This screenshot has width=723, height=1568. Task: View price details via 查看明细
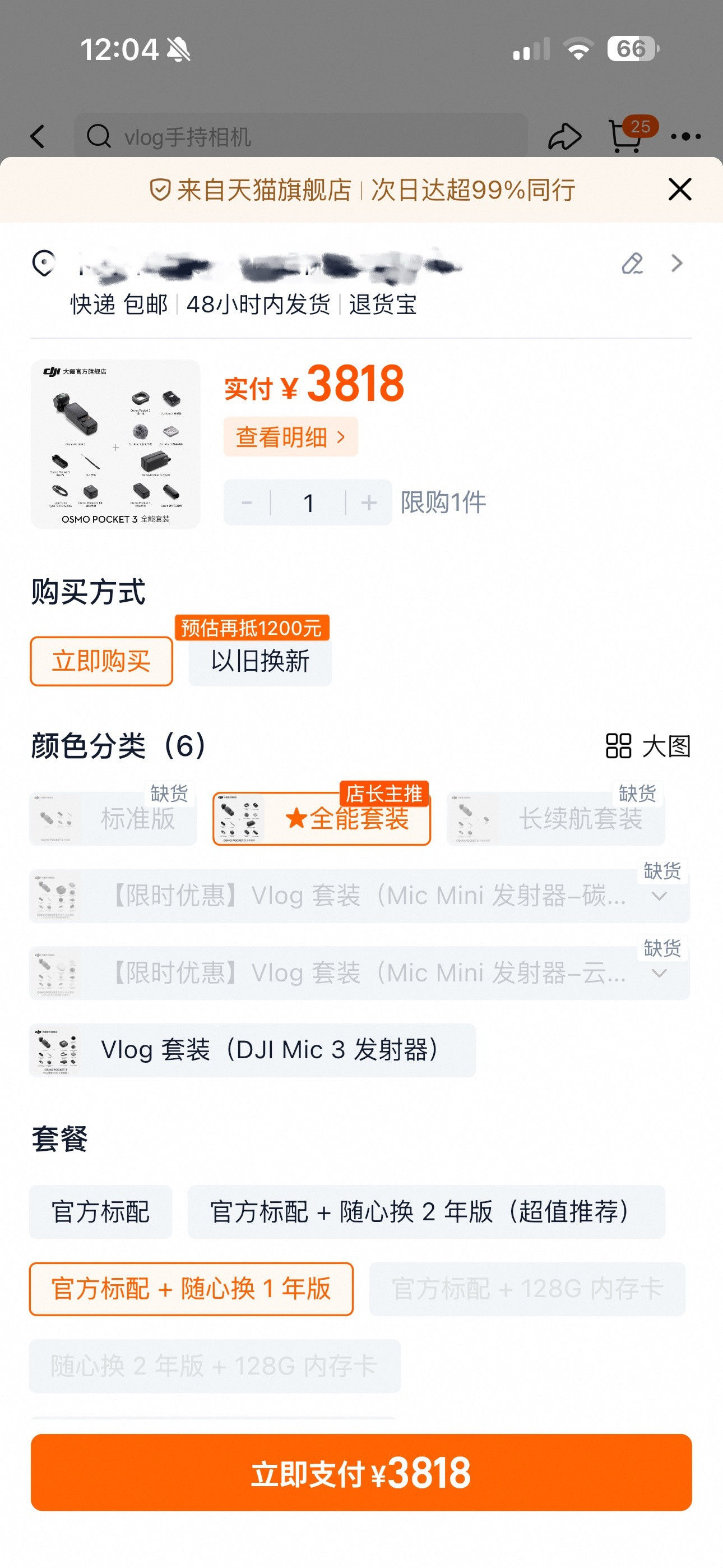(291, 437)
